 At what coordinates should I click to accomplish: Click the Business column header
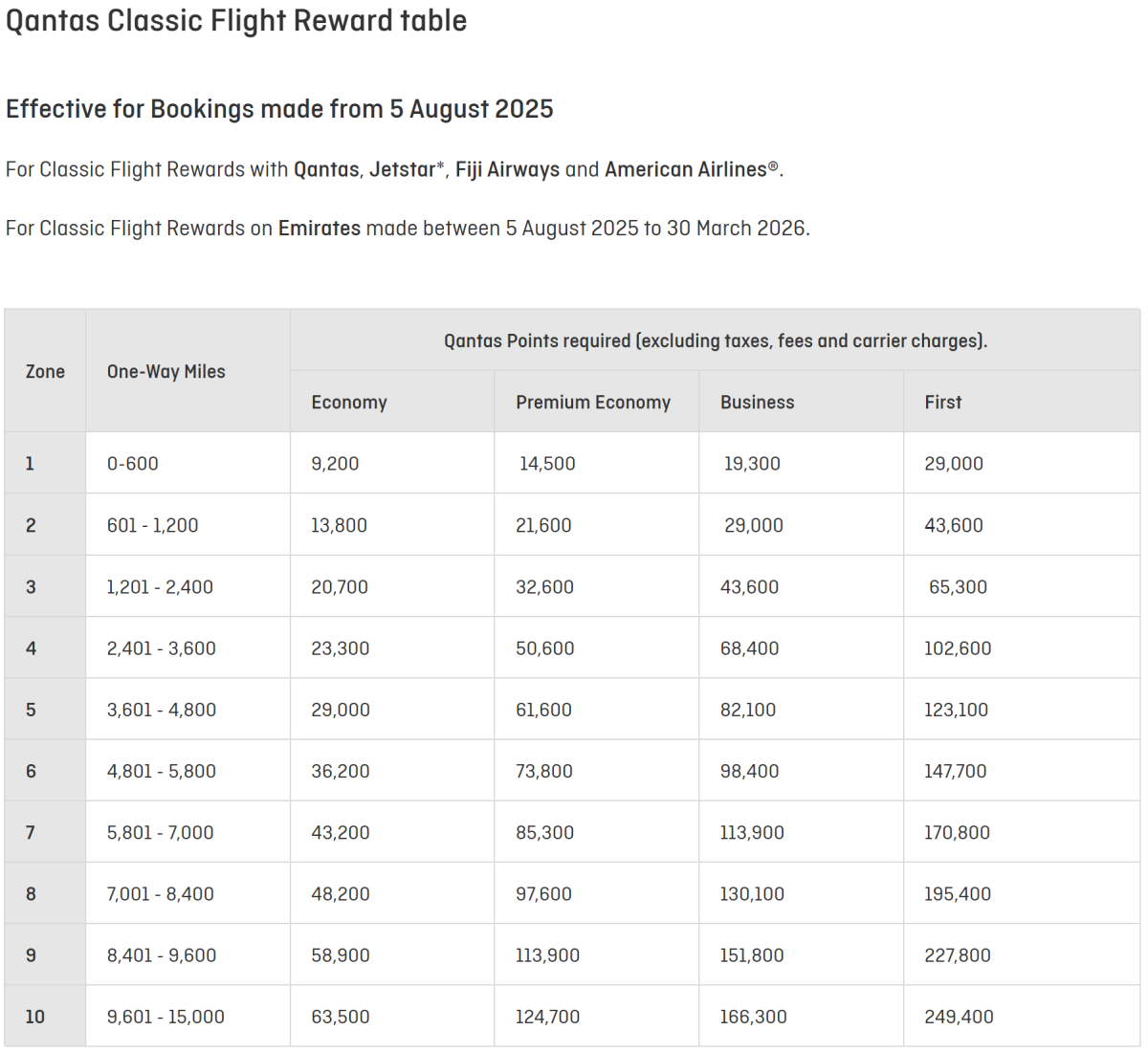(x=758, y=403)
